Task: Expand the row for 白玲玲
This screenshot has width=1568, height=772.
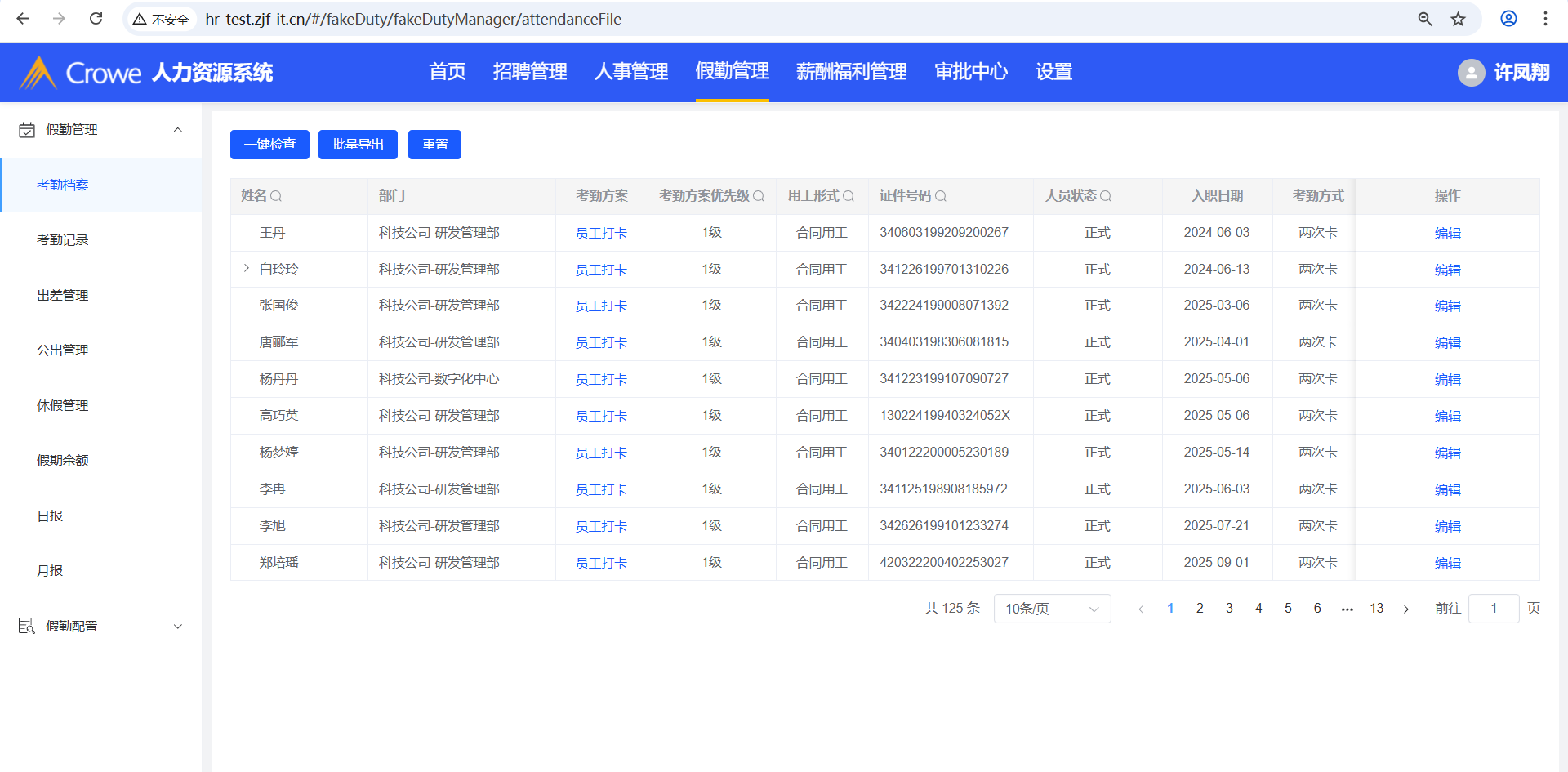Action: pyautogui.click(x=247, y=269)
